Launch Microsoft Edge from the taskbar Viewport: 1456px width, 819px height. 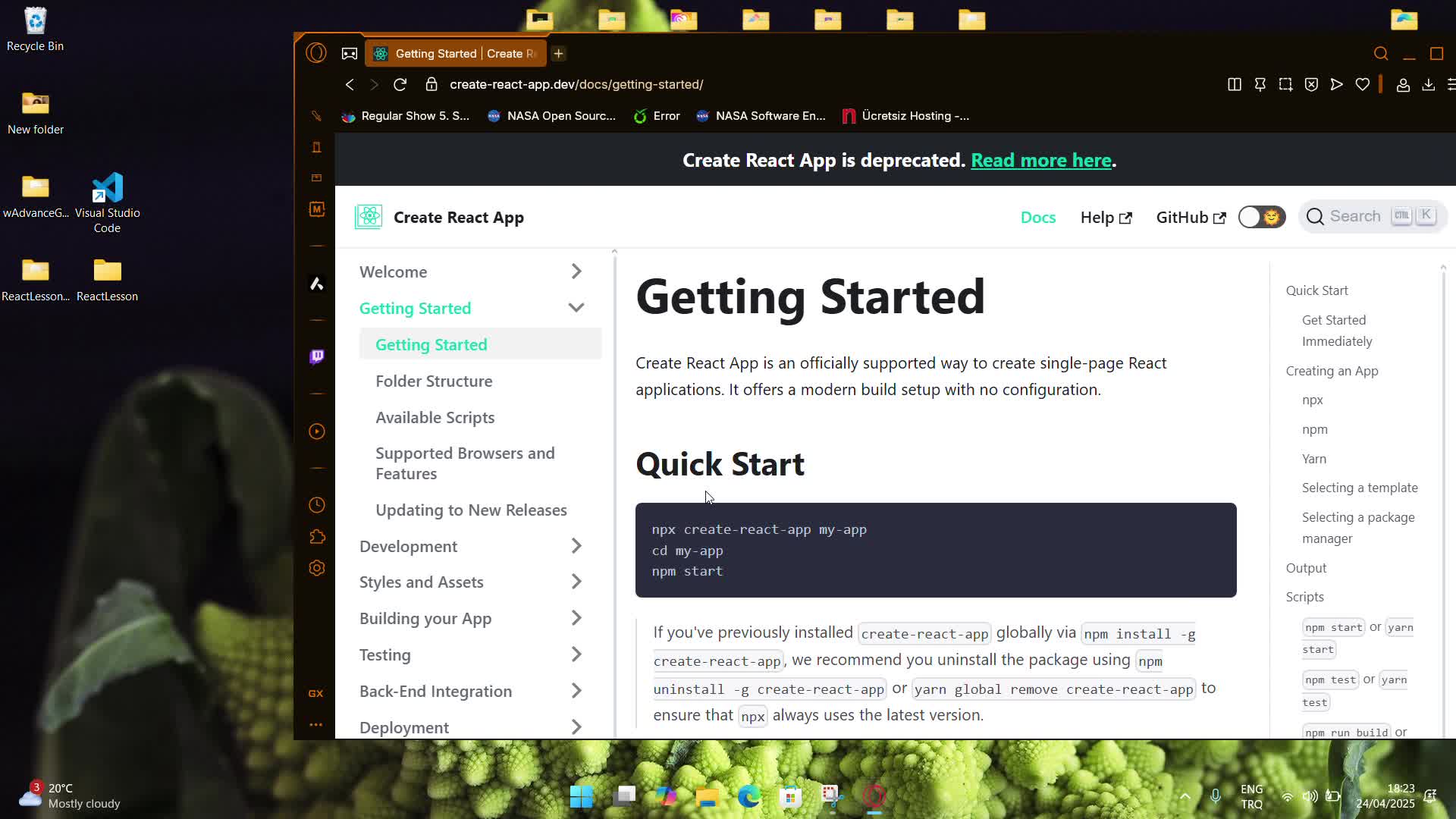[749, 796]
